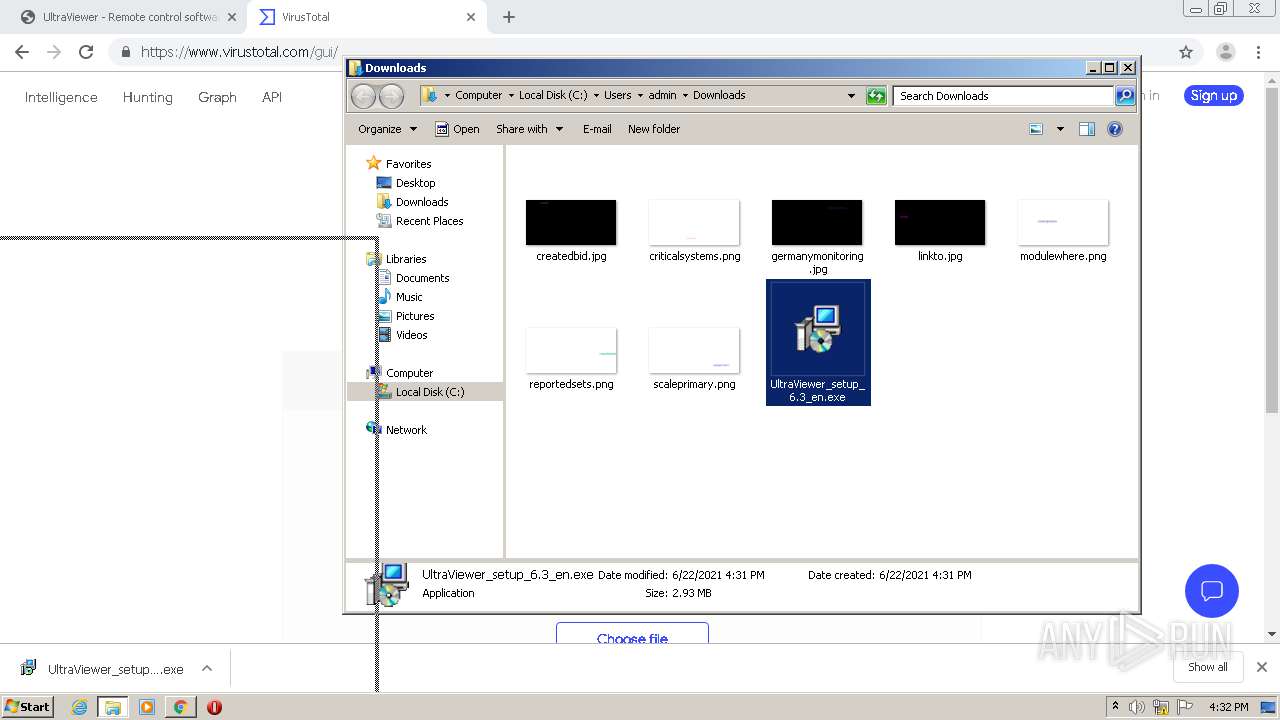1280x720 pixels.
Task: Select Favorites in navigation pane
Action: (408, 164)
